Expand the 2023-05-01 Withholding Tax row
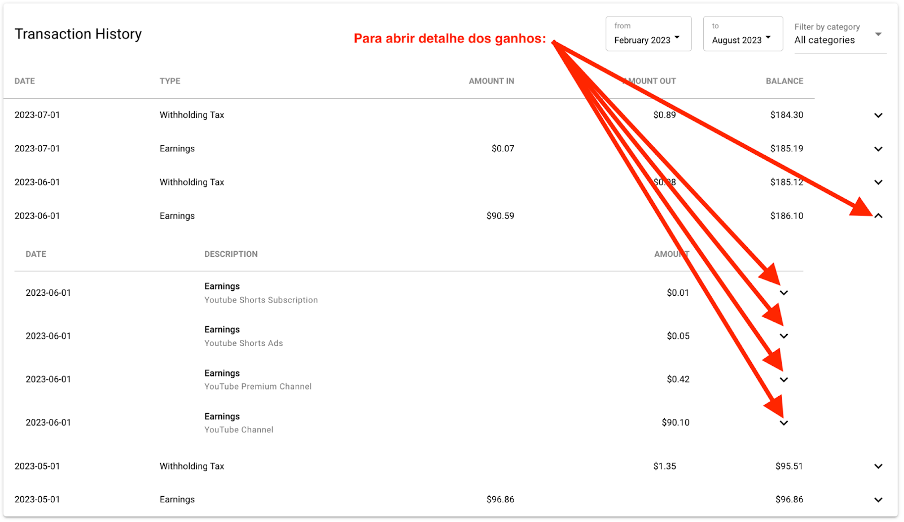This screenshot has width=904, height=522. click(878, 466)
